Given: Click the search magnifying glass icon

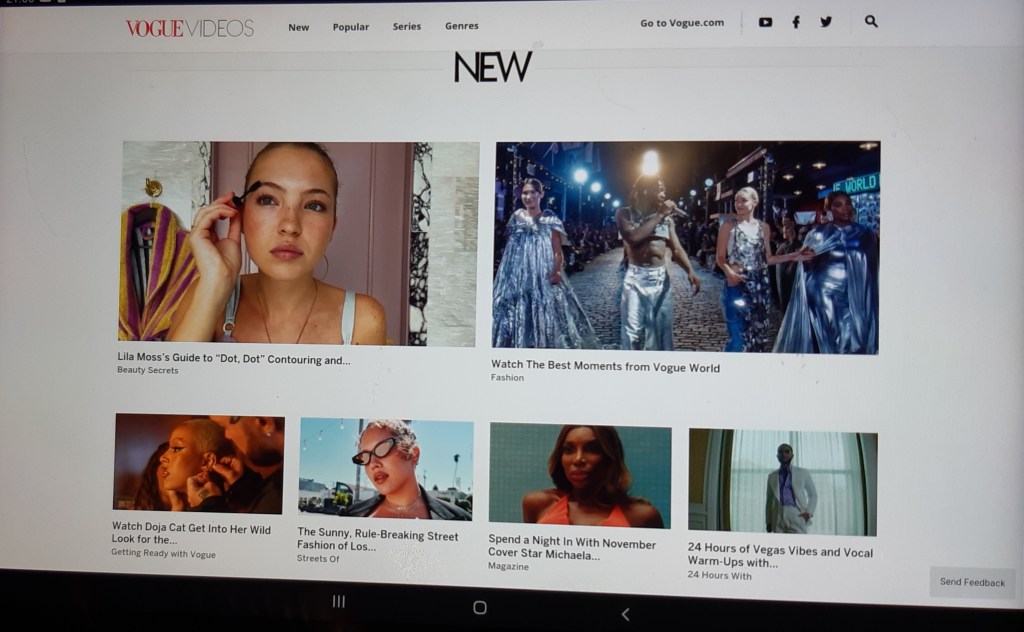Looking at the screenshot, I should coord(871,21).
